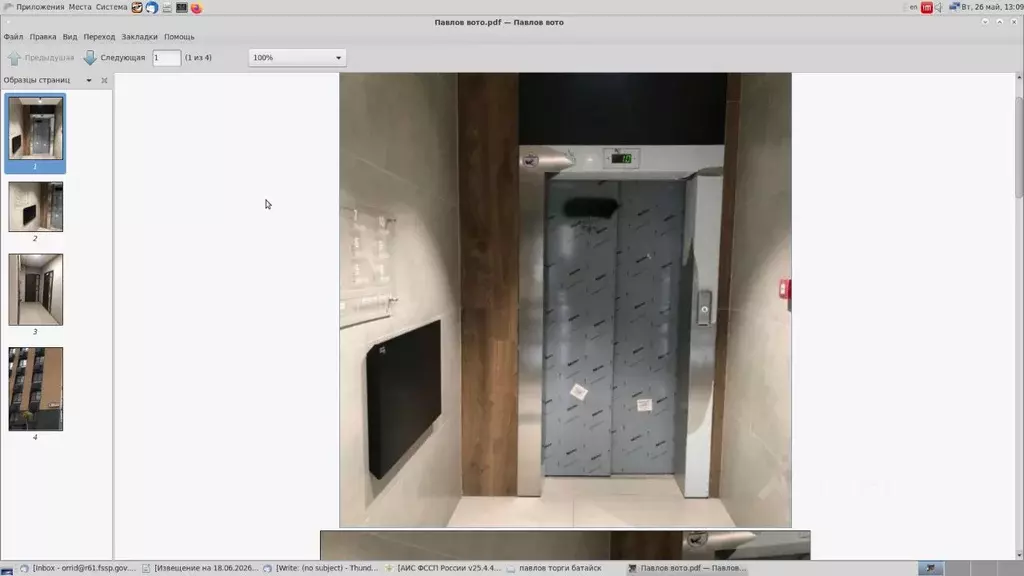The height and width of the screenshot is (576, 1024).
Task: Open the Вид menu
Action: click(x=70, y=37)
